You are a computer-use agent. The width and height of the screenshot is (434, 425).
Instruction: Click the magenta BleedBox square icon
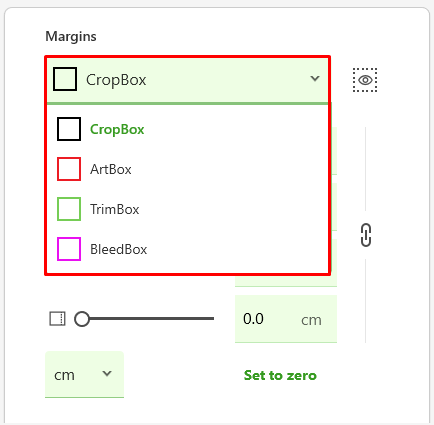[x=69, y=249]
